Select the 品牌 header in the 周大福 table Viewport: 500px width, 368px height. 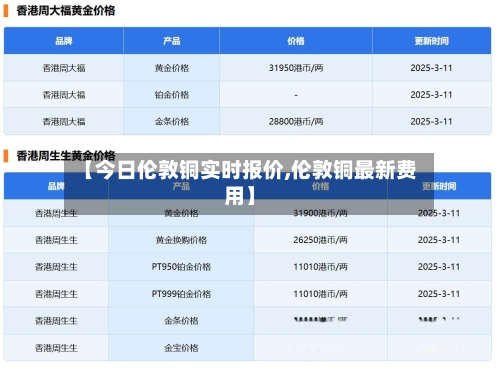click(64, 41)
